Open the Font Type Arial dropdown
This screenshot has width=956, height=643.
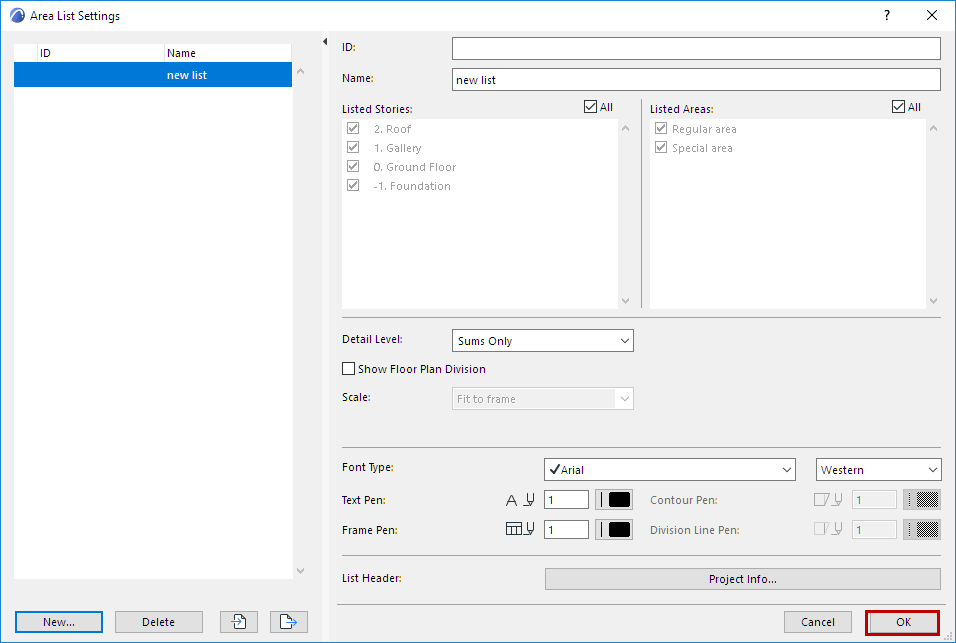[669, 469]
